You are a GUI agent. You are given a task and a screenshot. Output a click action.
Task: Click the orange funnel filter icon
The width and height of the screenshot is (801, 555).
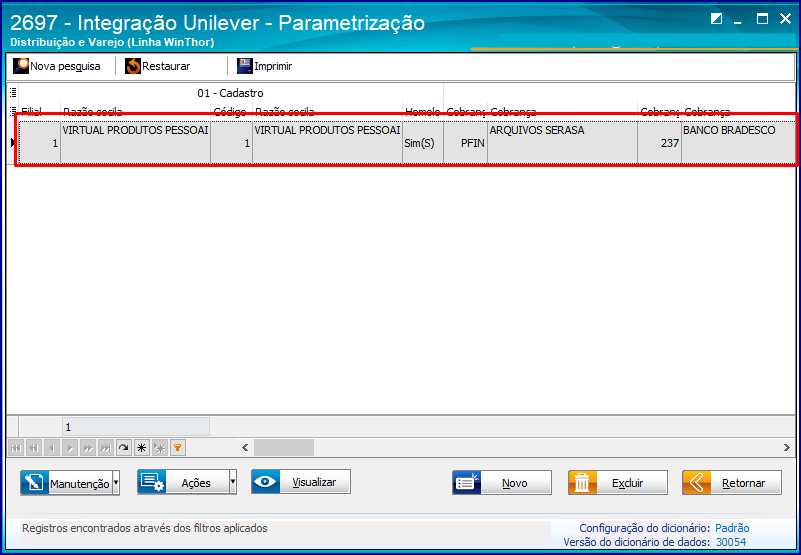(x=177, y=448)
